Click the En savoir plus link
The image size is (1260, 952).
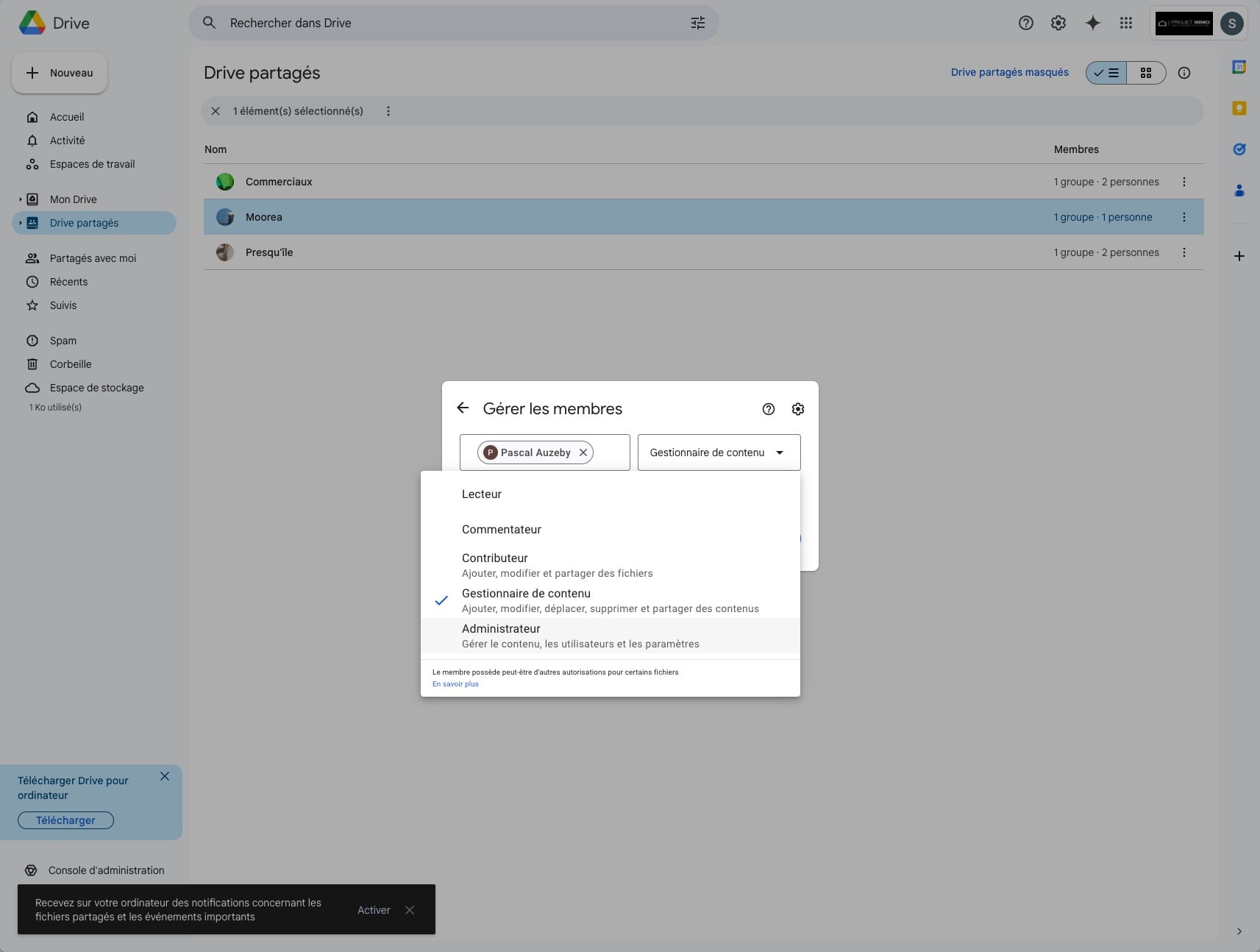click(455, 684)
